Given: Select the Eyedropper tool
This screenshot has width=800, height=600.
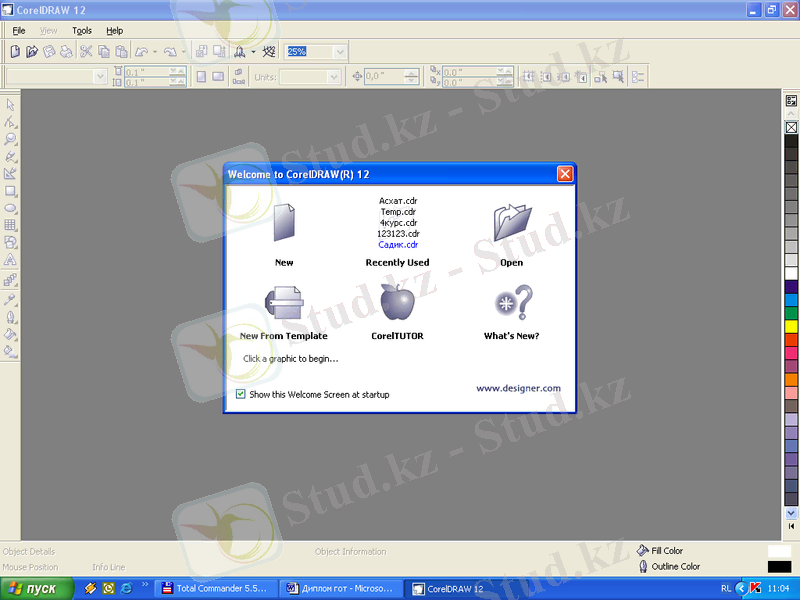Looking at the screenshot, I should point(10,299).
